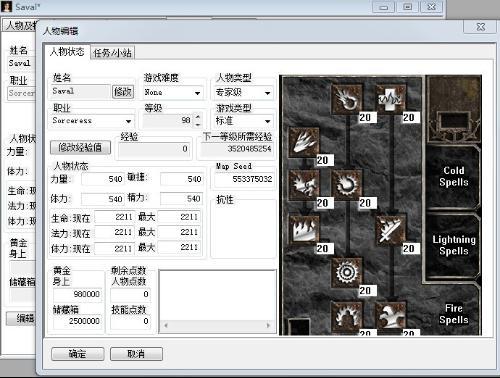Increase the 等级 level with the up arrow
This screenshot has height=378, width=500.
pos(198,117)
